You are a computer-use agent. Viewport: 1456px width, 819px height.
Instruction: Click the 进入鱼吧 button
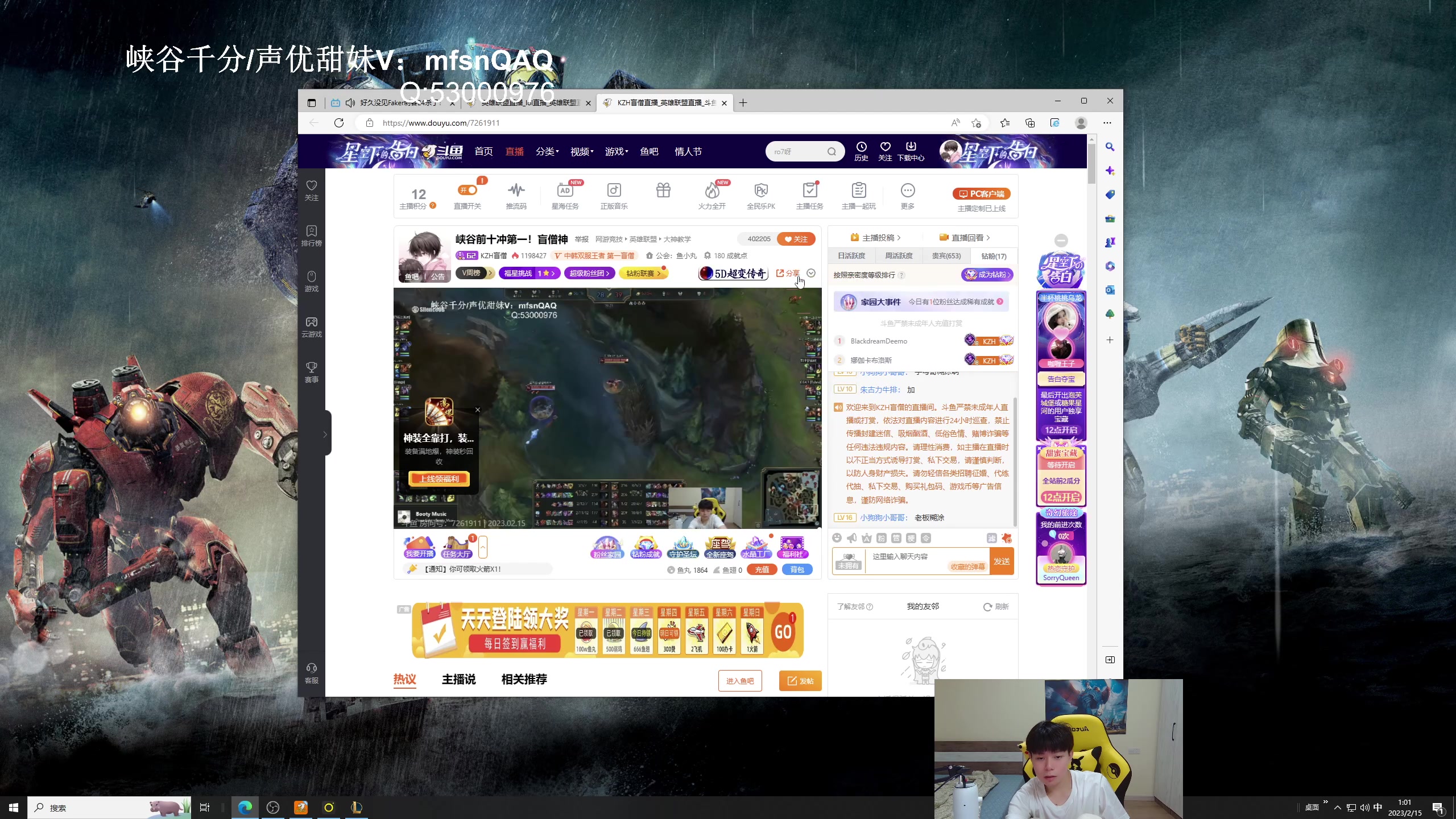pos(740,681)
